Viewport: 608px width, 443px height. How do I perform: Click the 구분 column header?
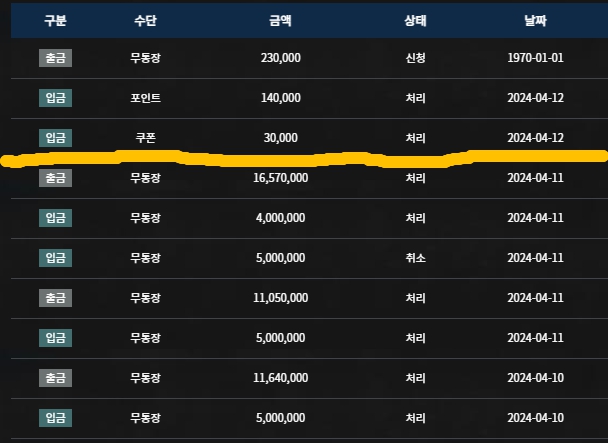point(55,21)
